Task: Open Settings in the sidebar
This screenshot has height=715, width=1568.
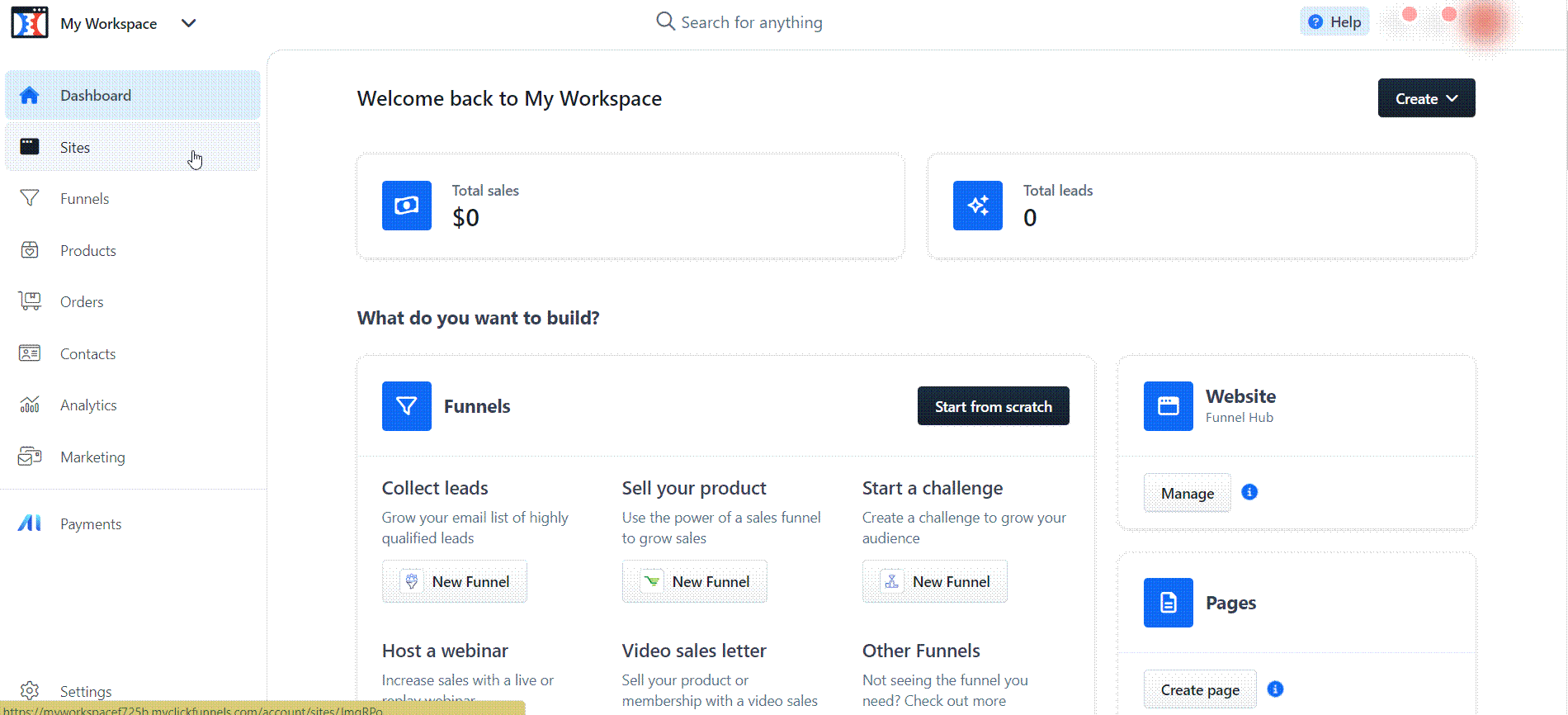Action: point(133,691)
